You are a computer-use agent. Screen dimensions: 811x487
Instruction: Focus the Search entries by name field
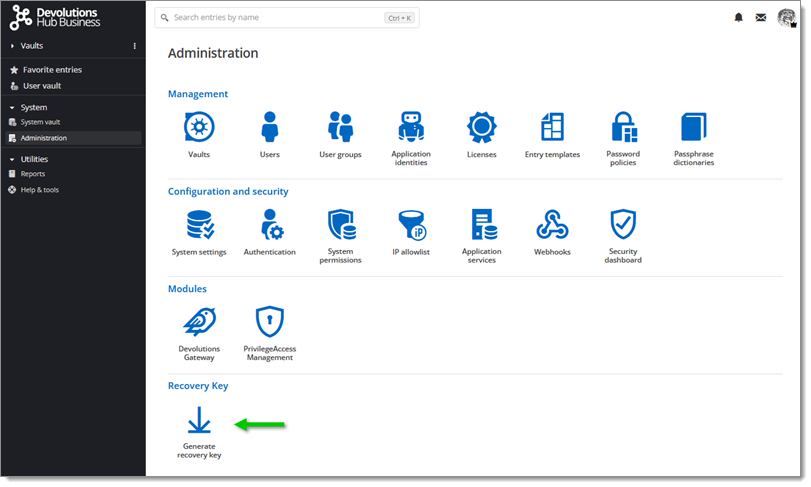(287, 18)
